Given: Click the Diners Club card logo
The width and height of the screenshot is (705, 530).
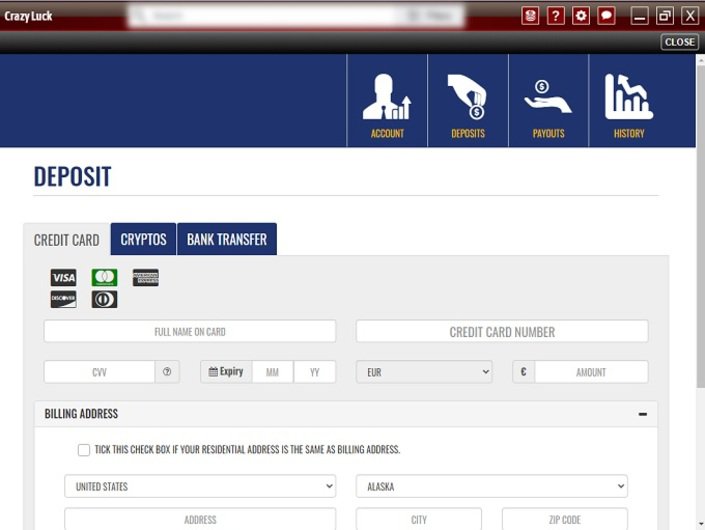Looking at the screenshot, I should click(x=104, y=299).
